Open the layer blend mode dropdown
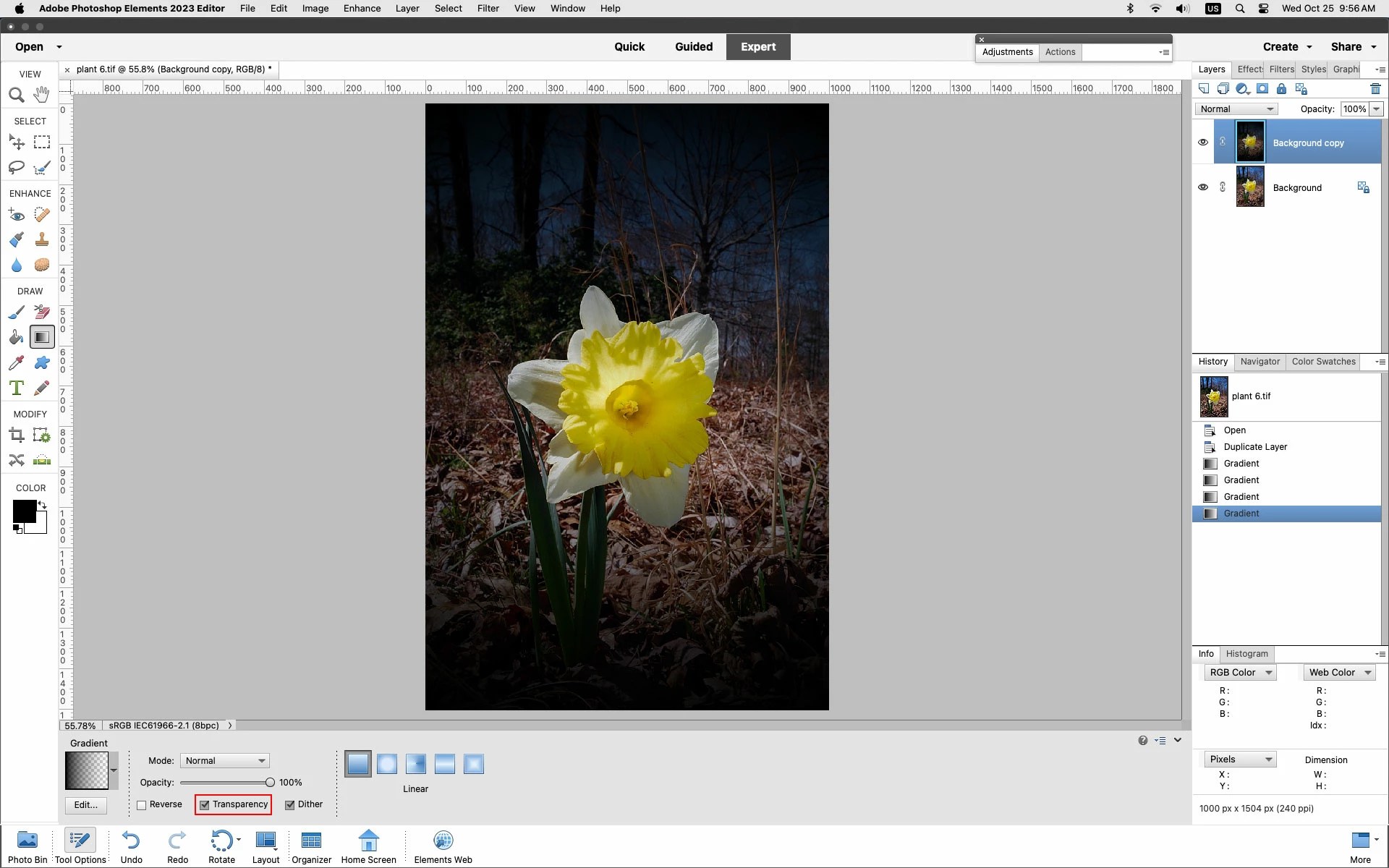1389x868 pixels. (x=1236, y=109)
